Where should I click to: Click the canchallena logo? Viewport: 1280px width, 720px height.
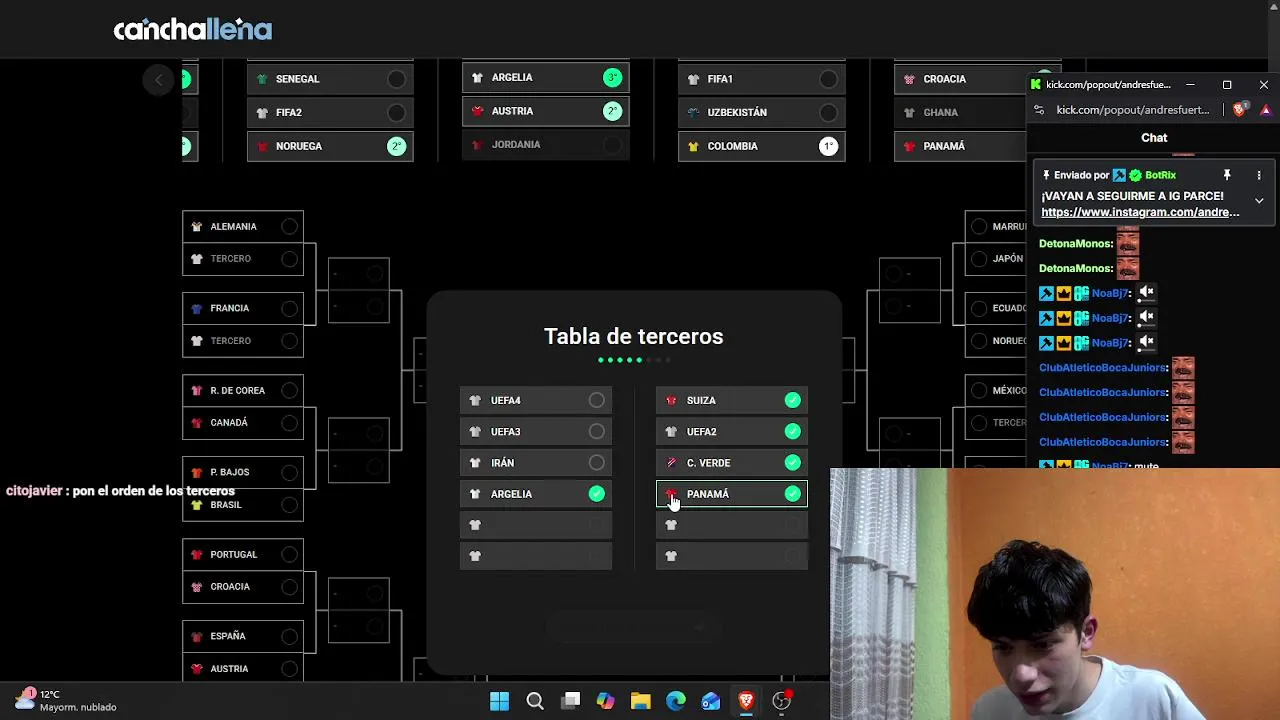pyautogui.click(x=192, y=29)
